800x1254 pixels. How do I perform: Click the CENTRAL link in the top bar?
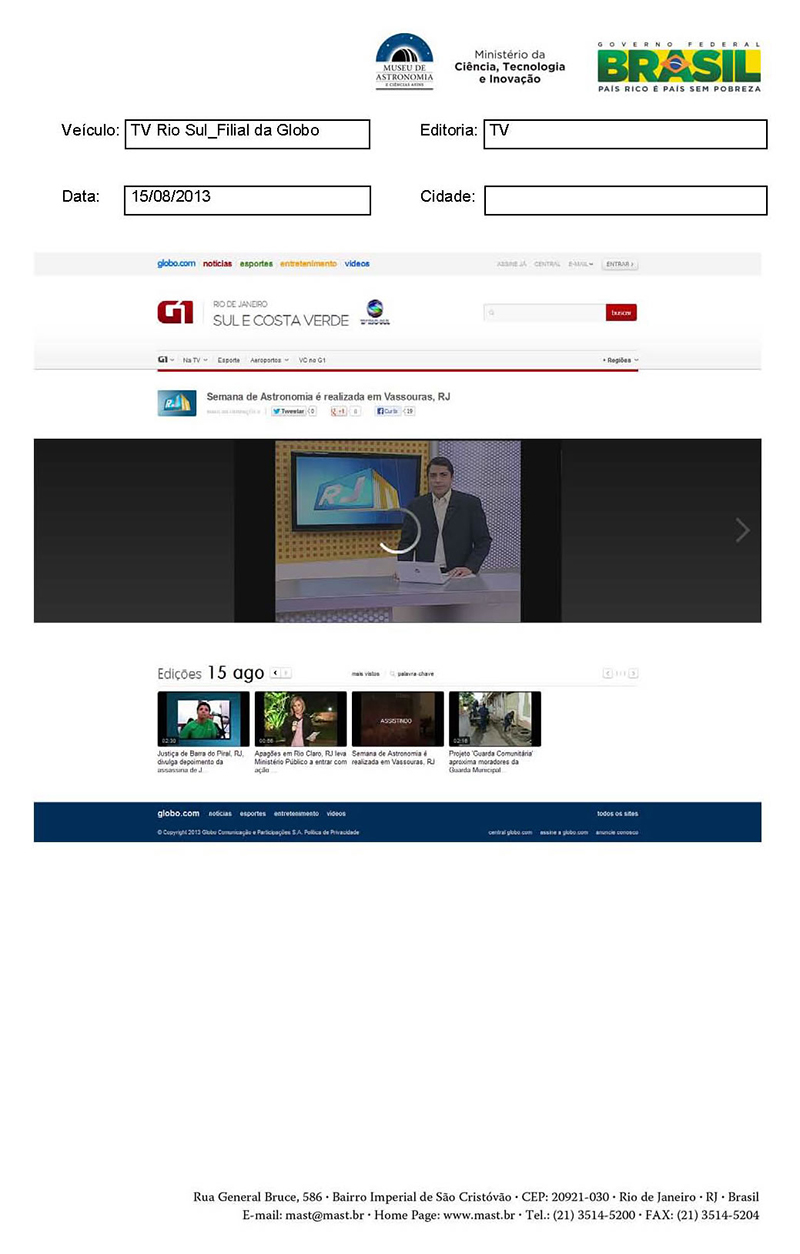(547, 264)
